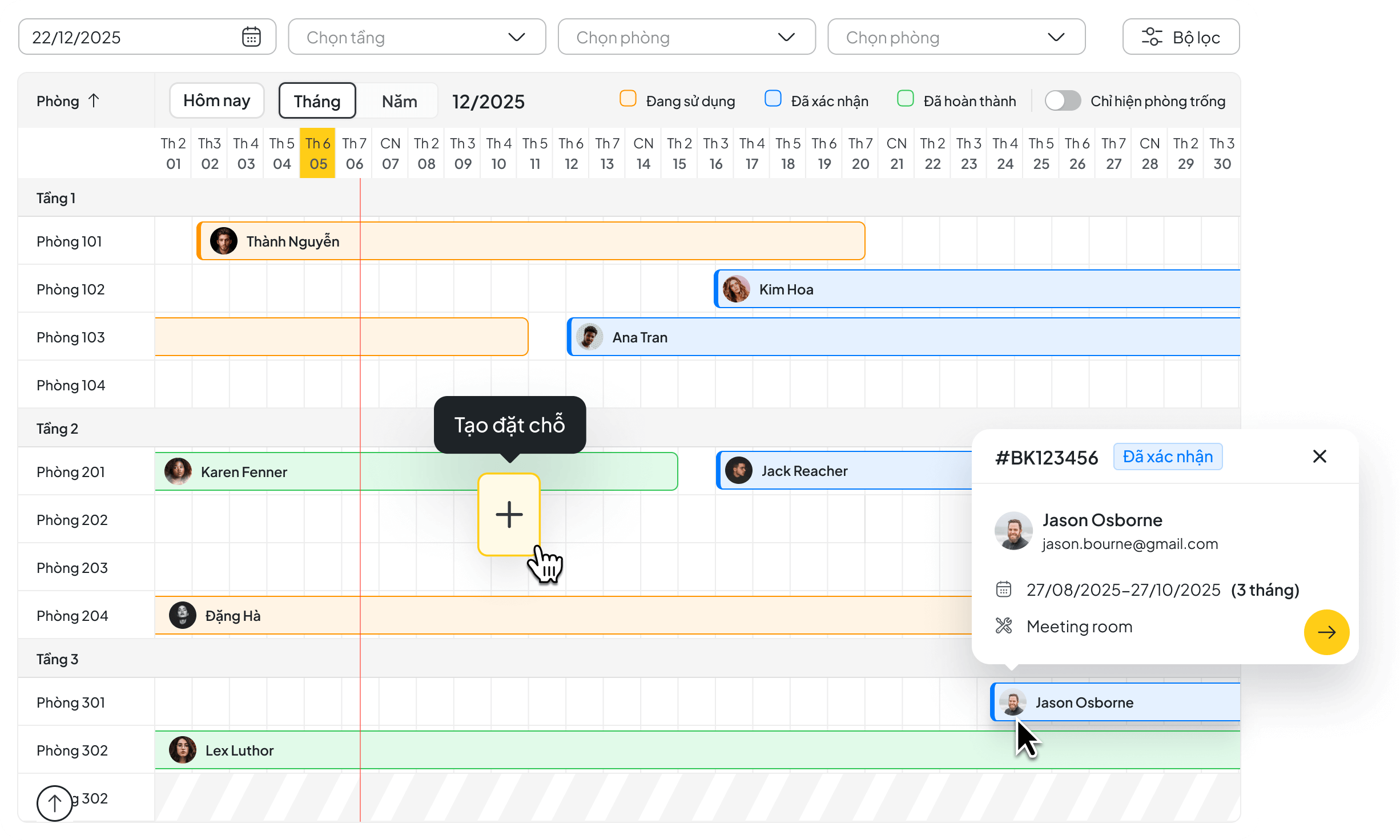Click Karen Fenner's avatar
This screenshot has width=1400, height=840.
(x=178, y=471)
